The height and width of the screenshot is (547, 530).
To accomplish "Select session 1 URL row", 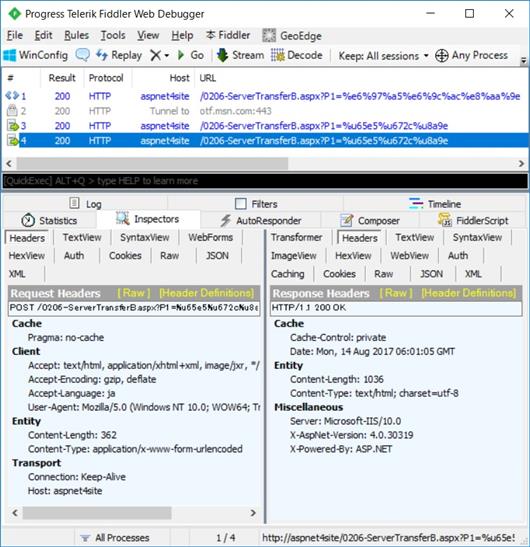I will coord(265,96).
